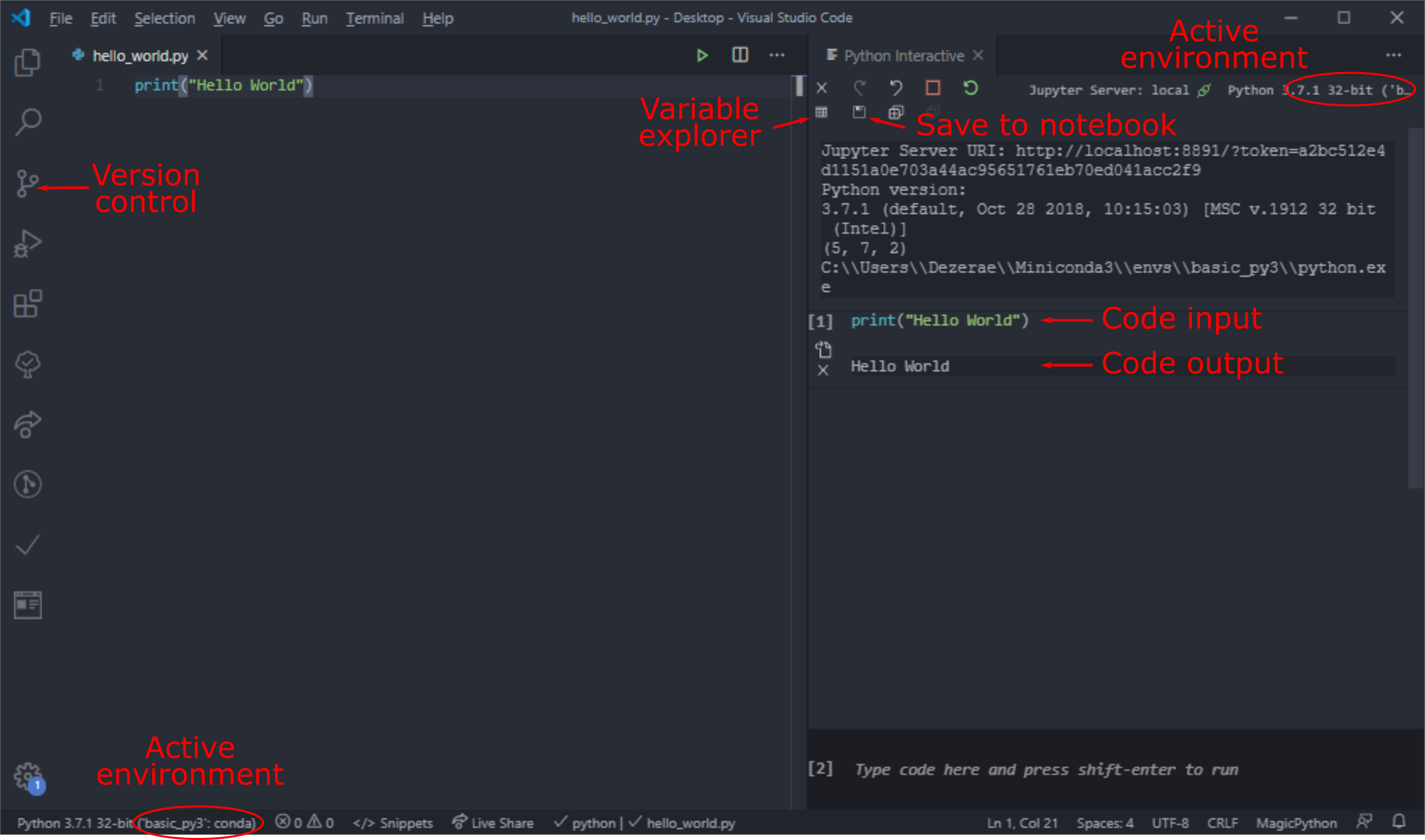The width and height of the screenshot is (1425, 840).
Task: Delete cell [1] from the interactive window
Action: pos(823,371)
